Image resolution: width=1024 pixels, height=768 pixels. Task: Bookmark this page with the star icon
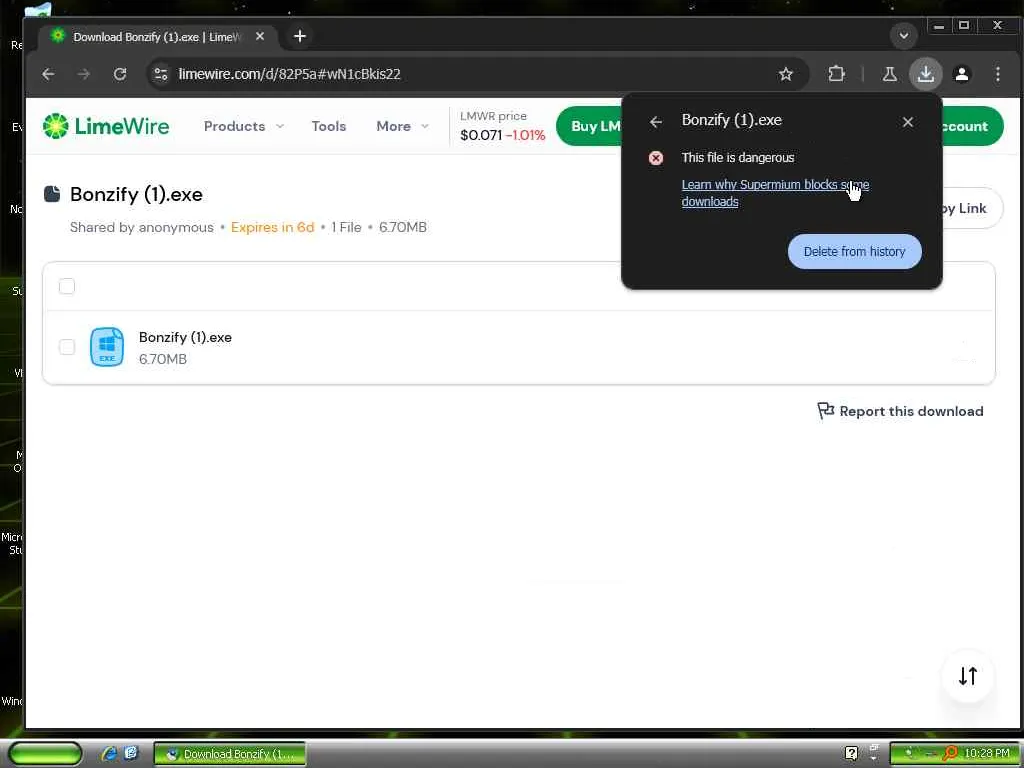tap(786, 74)
